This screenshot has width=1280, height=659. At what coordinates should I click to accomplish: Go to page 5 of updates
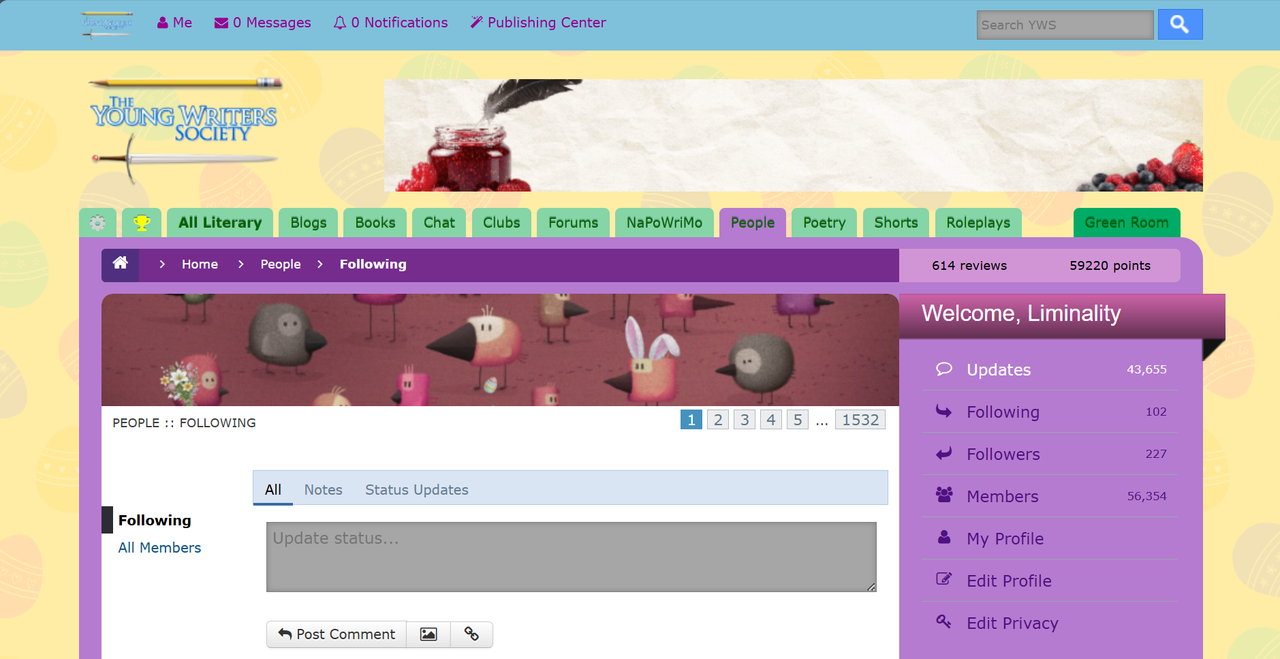(x=797, y=420)
